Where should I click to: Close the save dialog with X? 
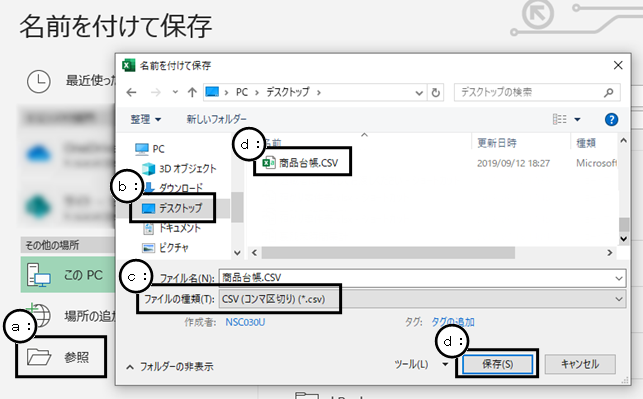coord(618,65)
